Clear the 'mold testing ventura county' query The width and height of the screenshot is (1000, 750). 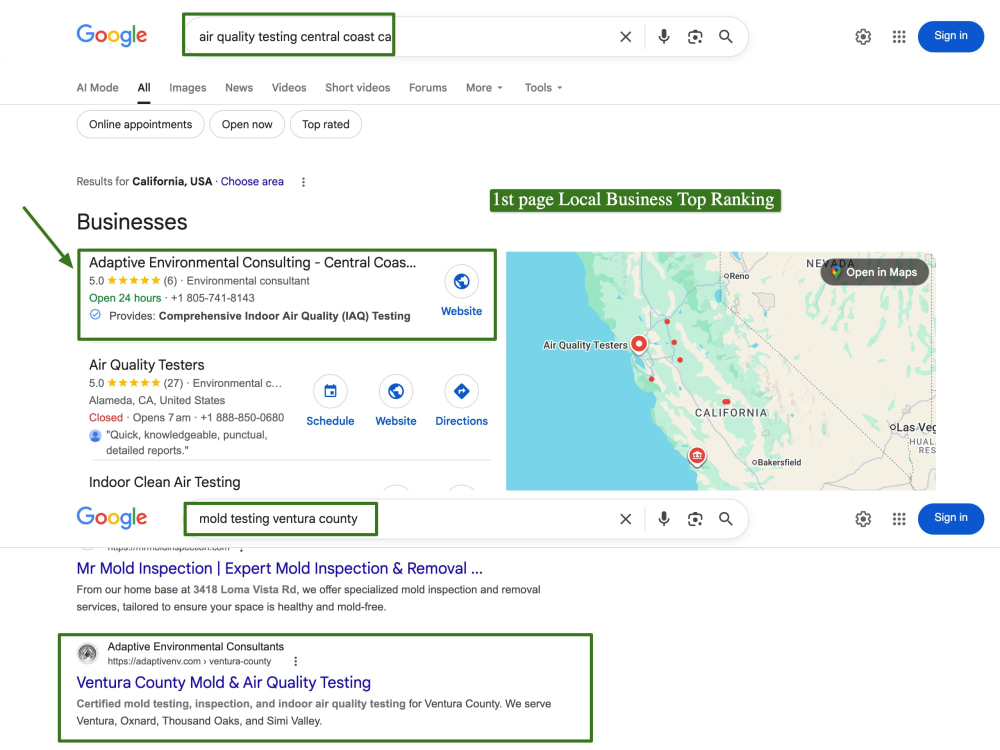[626, 519]
